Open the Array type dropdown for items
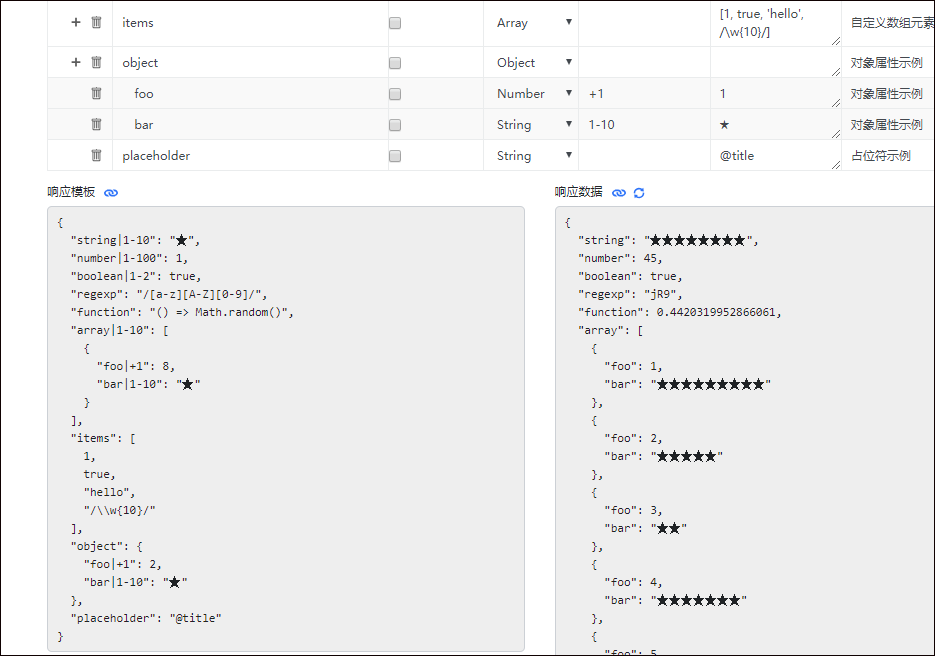Viewport: 935px width, 656px height. pos(533,22)
